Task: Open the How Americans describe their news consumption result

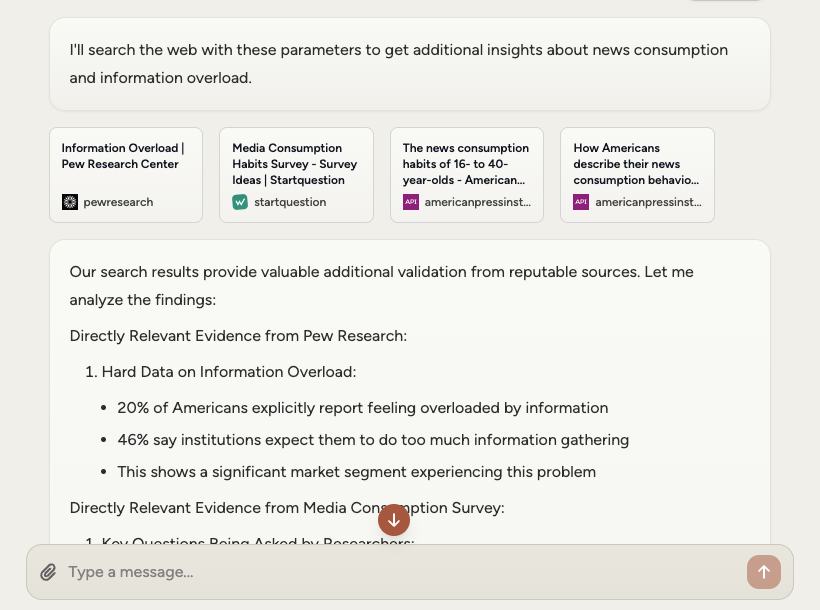Action: point(637,164)
